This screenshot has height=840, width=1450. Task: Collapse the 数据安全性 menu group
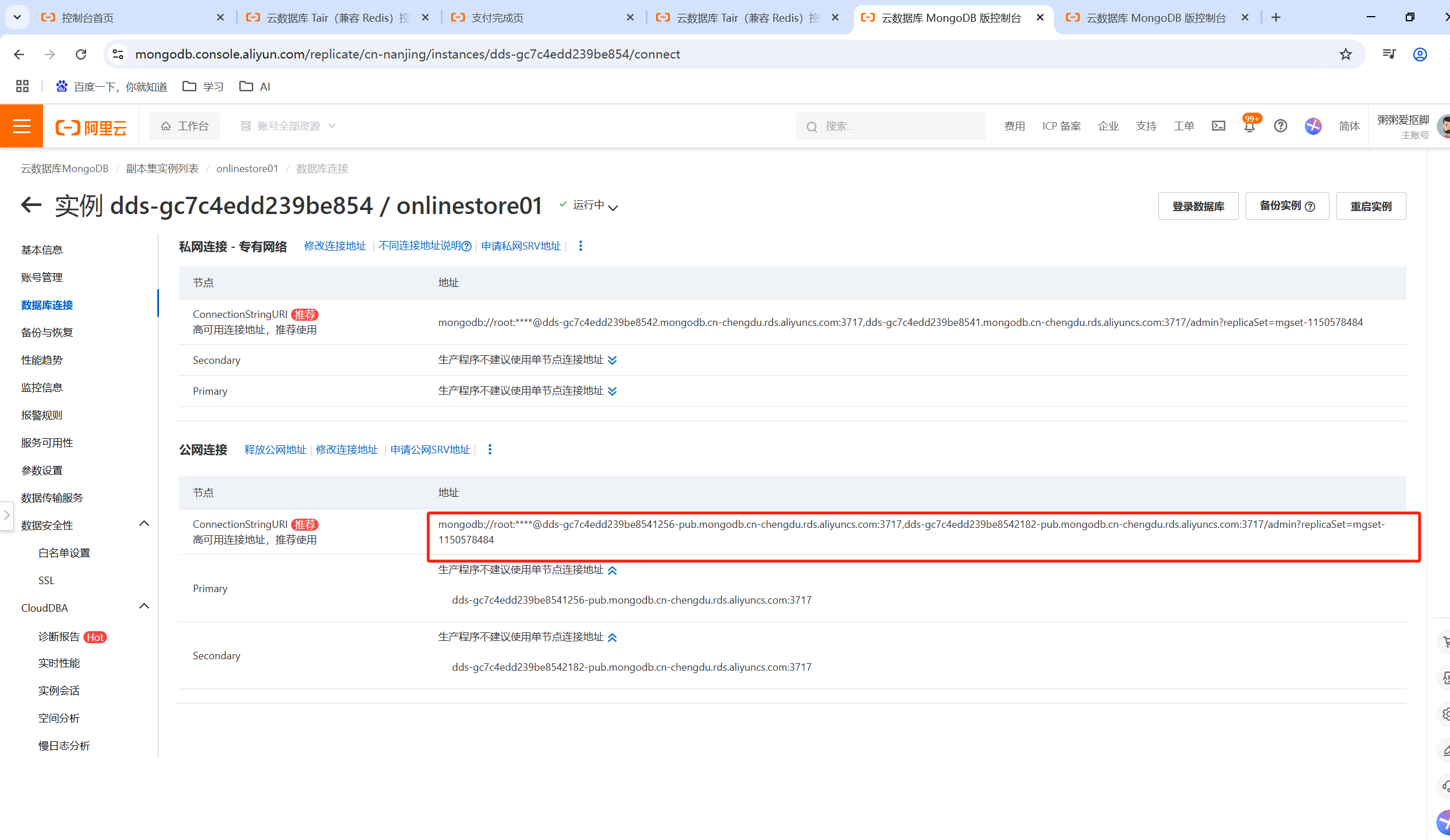144,524
